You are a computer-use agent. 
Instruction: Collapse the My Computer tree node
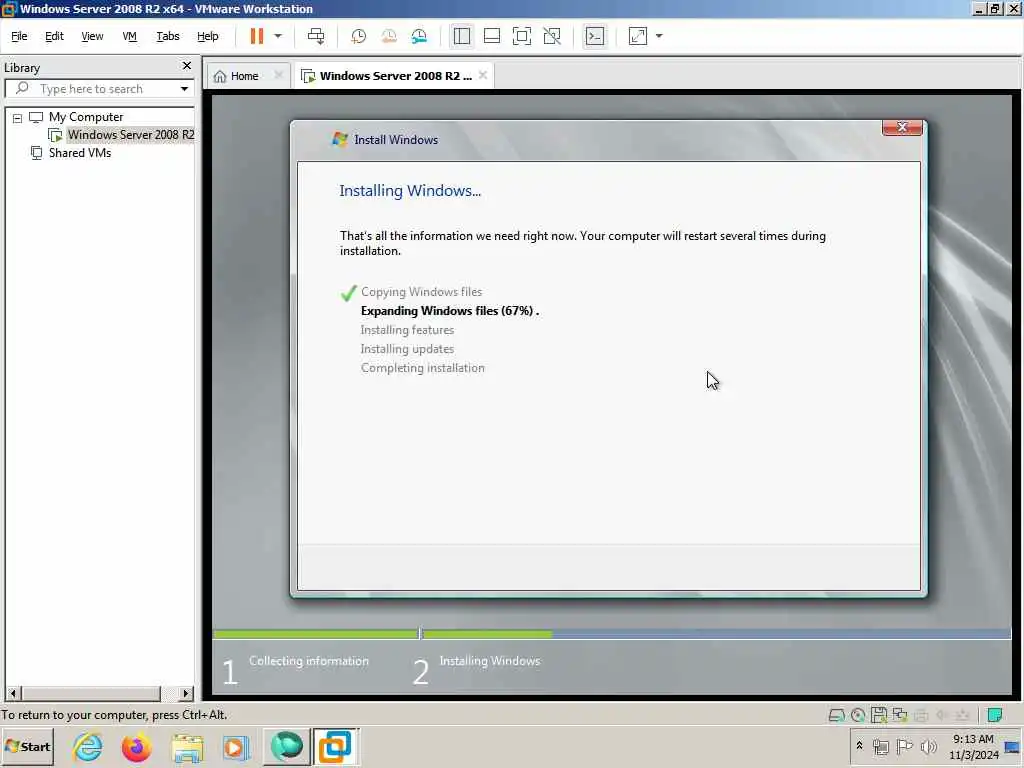tap(18, 118)
